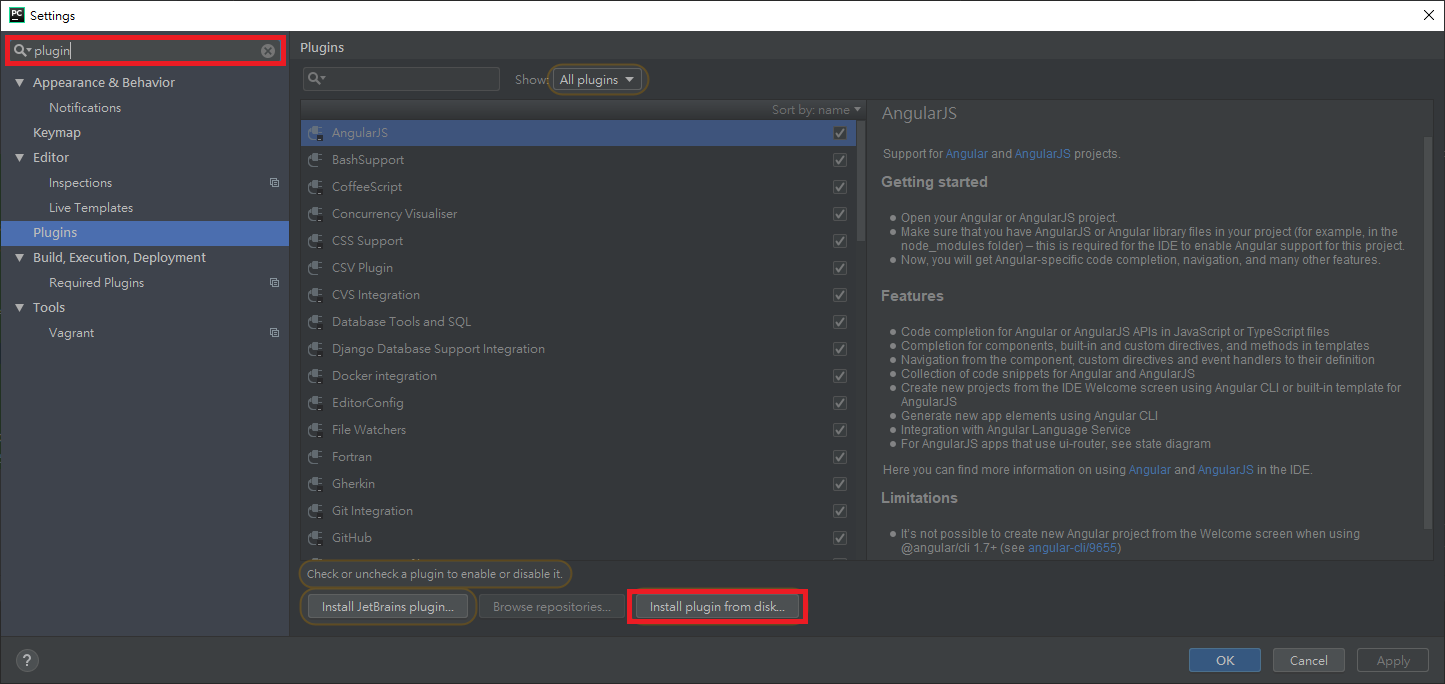Image resolution: width=1445 pixels, height=684 pixels.
Task: Click the magnifier icon in plugin search
Action: [315, 79]
